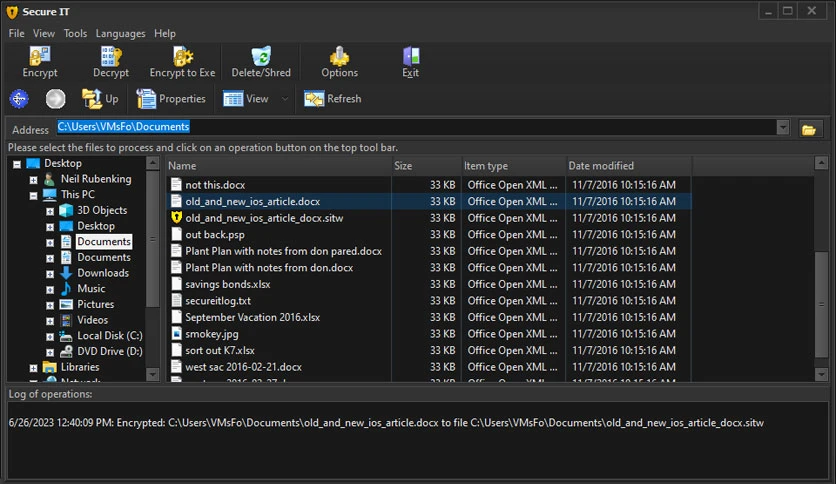The height and width of the screenshot is (484, 836).
Task: Sort by the Size column header
Action: coord(427,166)
